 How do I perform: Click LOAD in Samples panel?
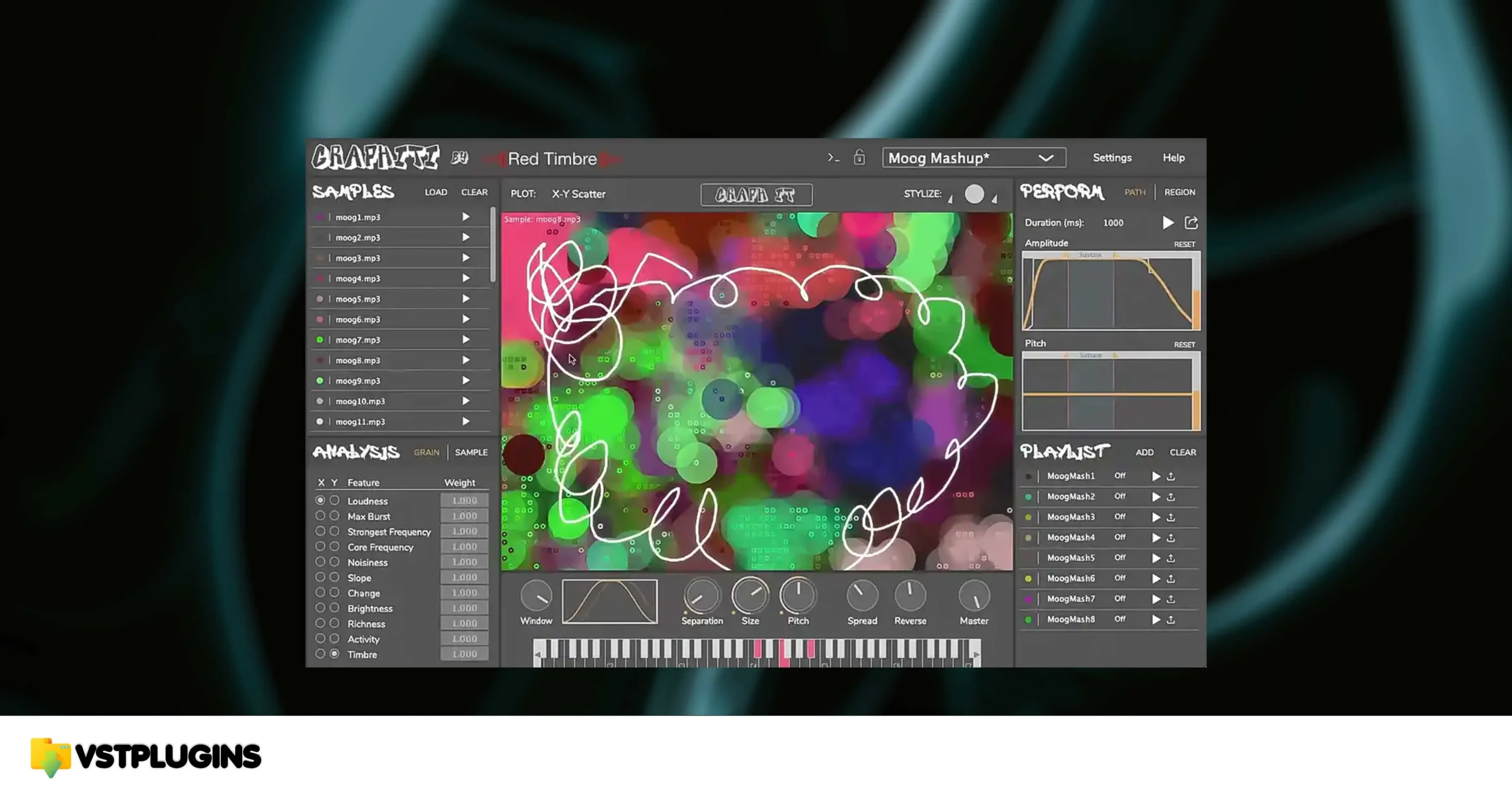(436, 192)
